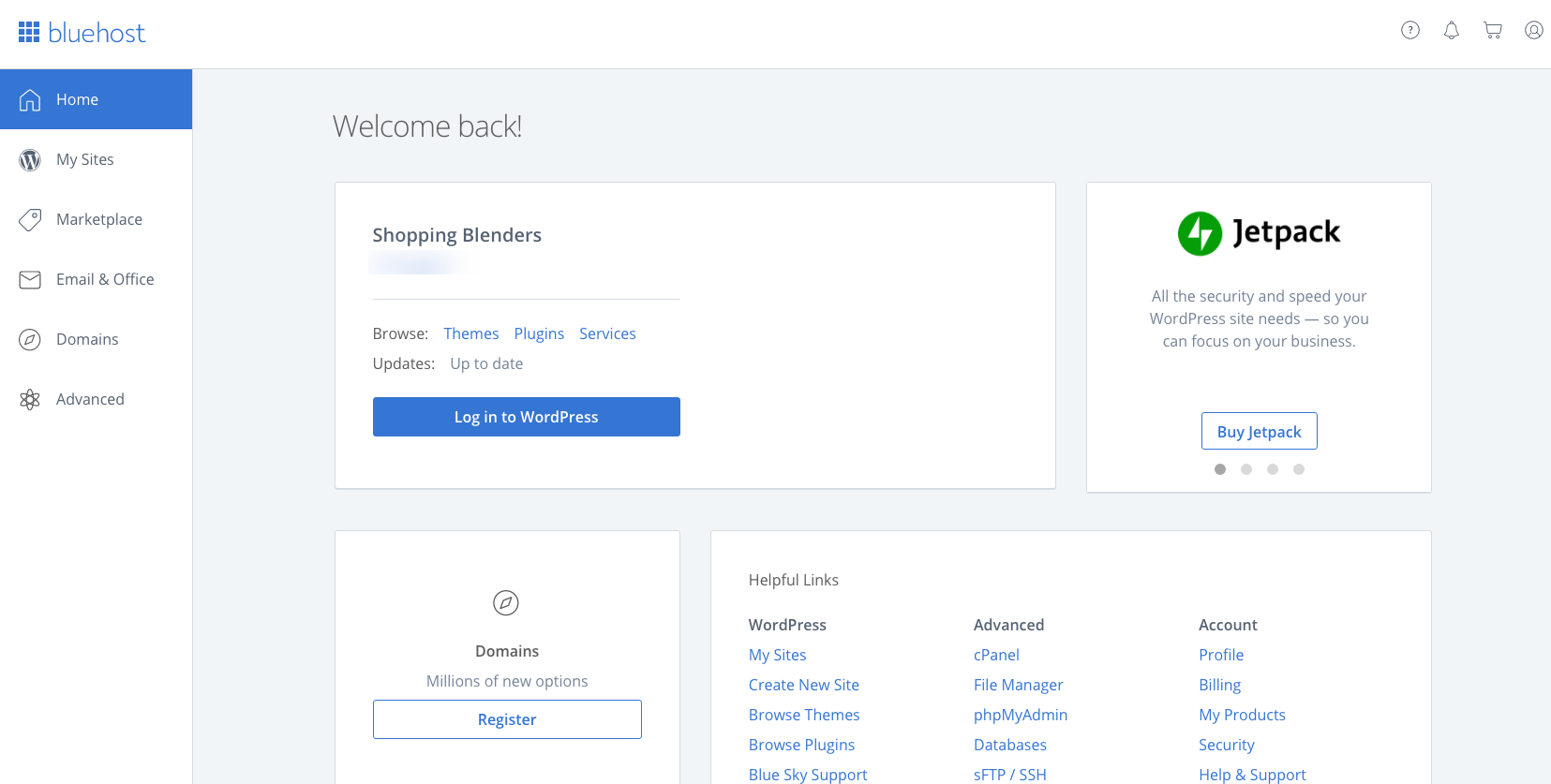Screen dimensions: 1551x784
Task: Browse Themes link in Shopping Blenders card
Action: point(471,333)
